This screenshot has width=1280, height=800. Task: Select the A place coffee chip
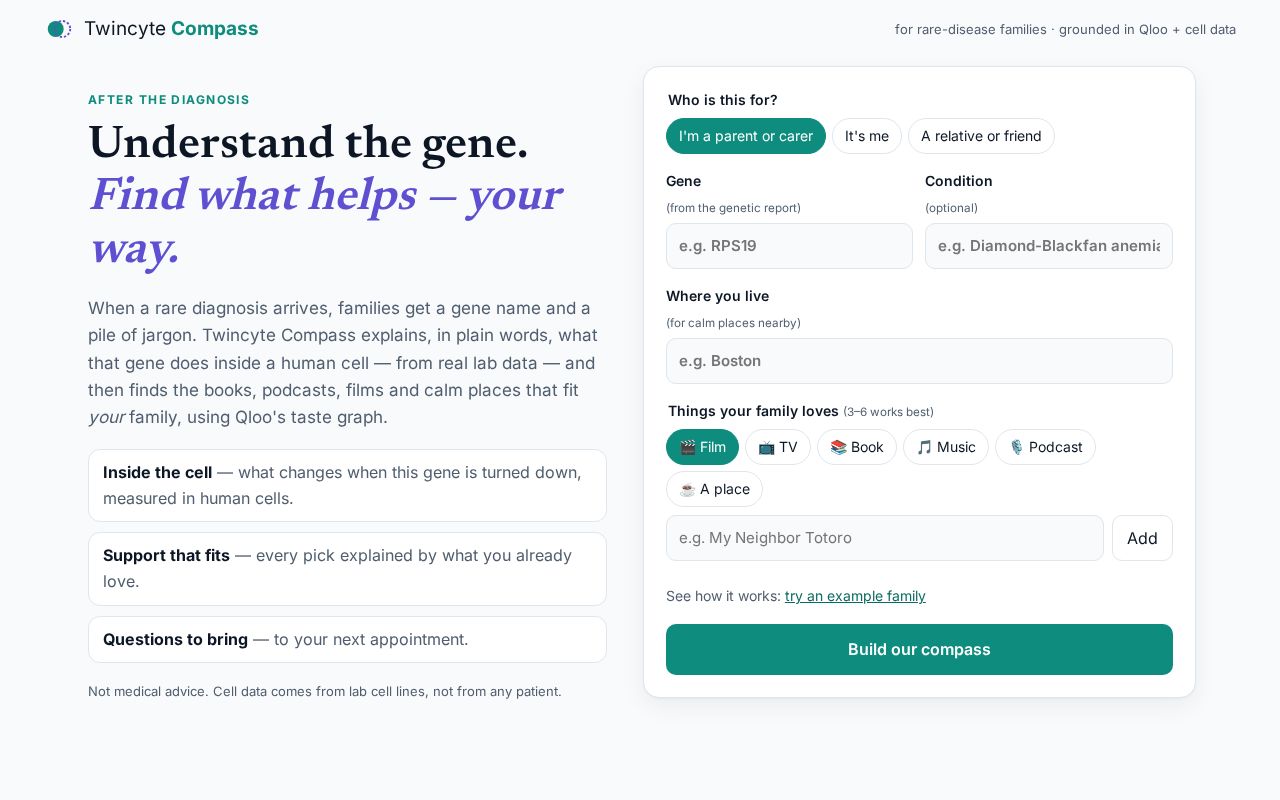pyautogui.click(x=714, y=489)
